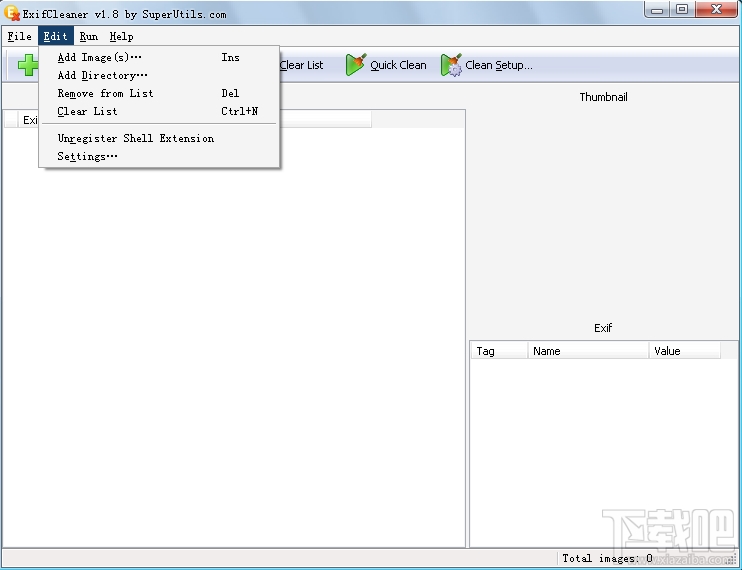Close the ExifCleaner window
The image size is (742, 570).
(716, 9)
